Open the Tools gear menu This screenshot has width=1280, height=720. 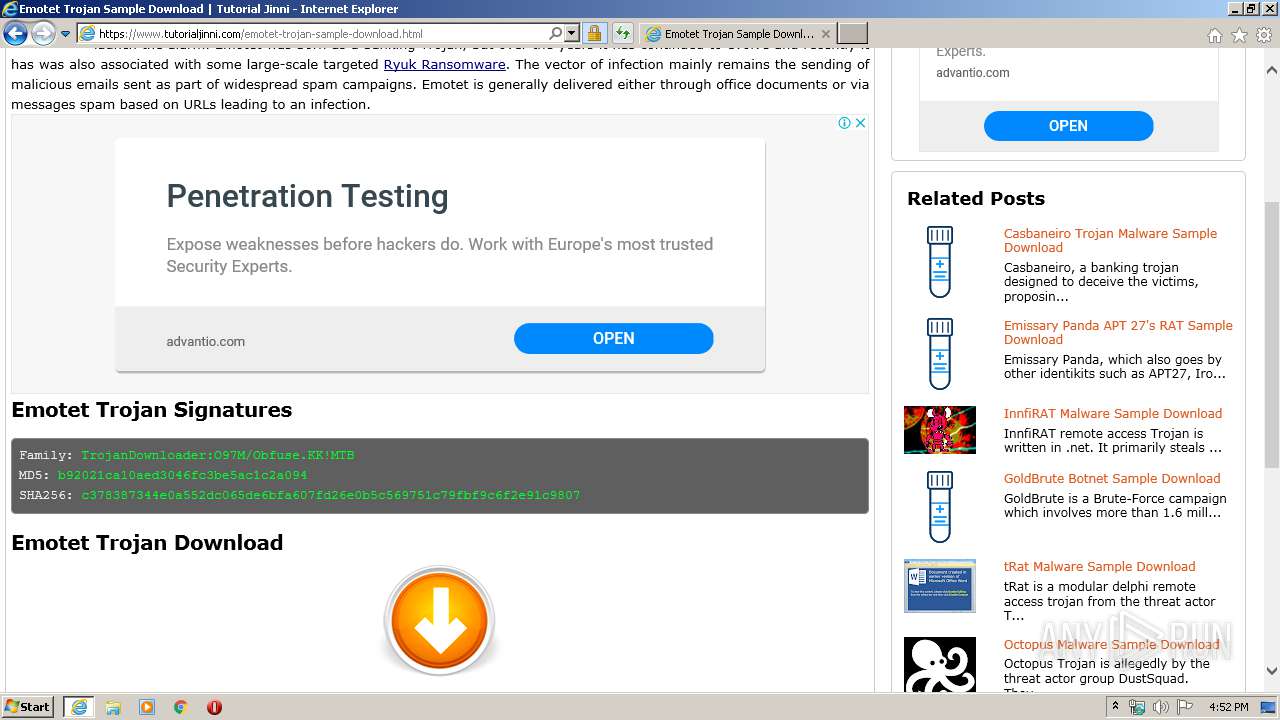(x=1264, y=35)
